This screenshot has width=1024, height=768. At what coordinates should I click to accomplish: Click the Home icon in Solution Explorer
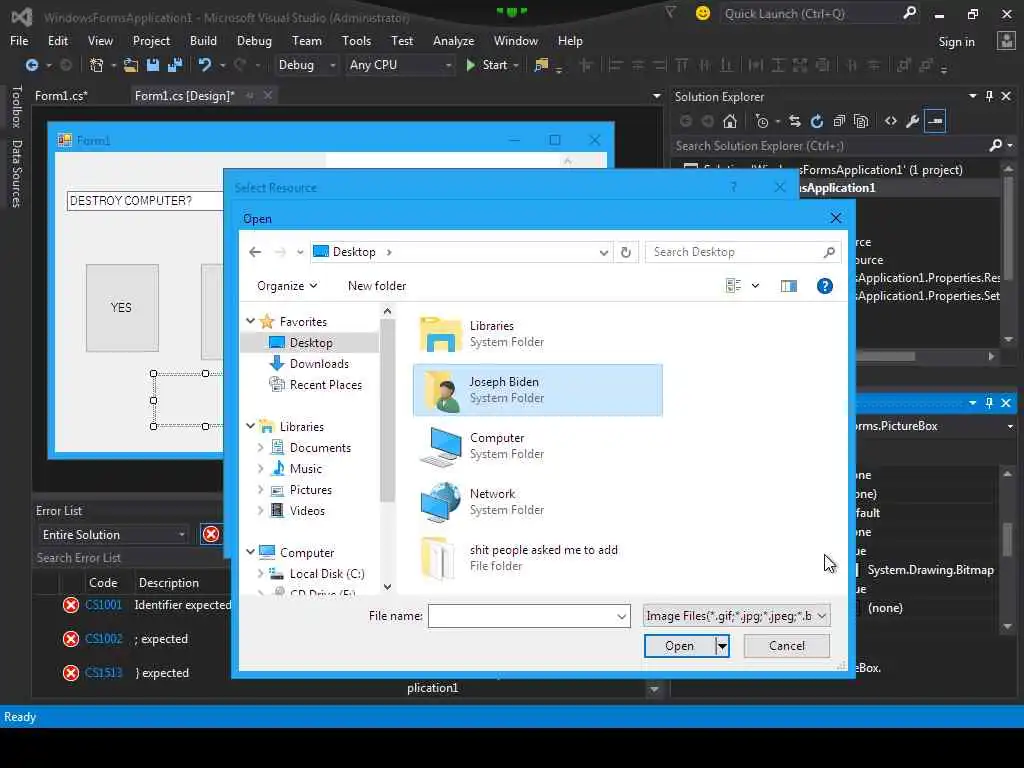coord(729,121)
